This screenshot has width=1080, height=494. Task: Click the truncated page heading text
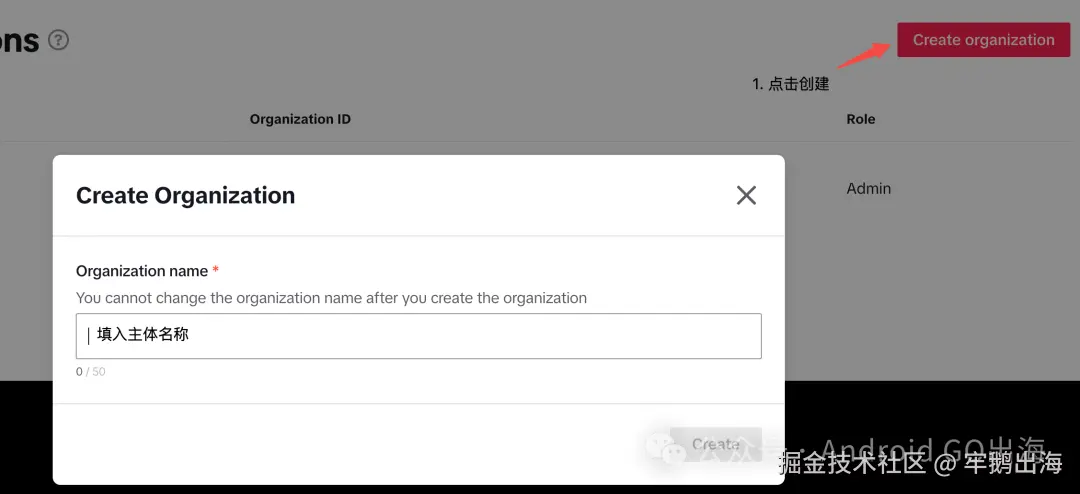click(19, 40)
